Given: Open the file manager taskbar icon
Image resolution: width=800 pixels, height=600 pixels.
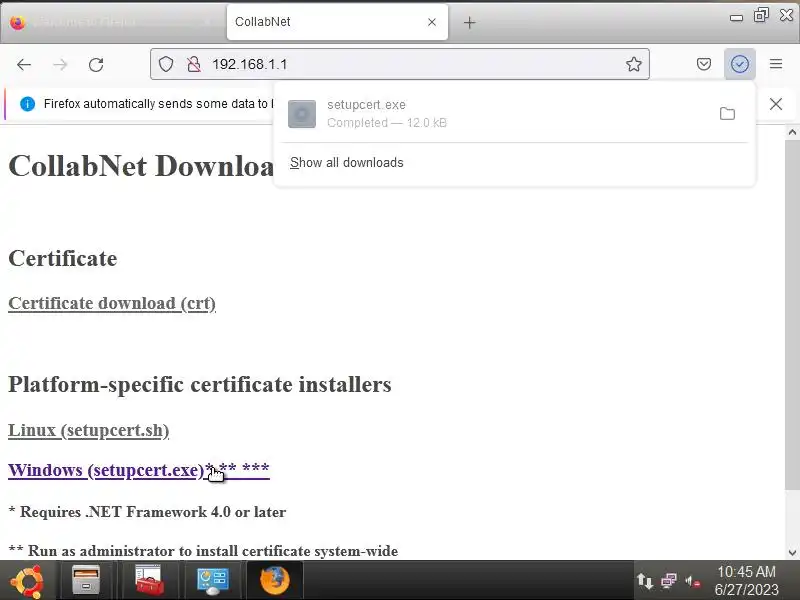Looking at the screenshot, I should pyautogui.click(x=86, y=580).
